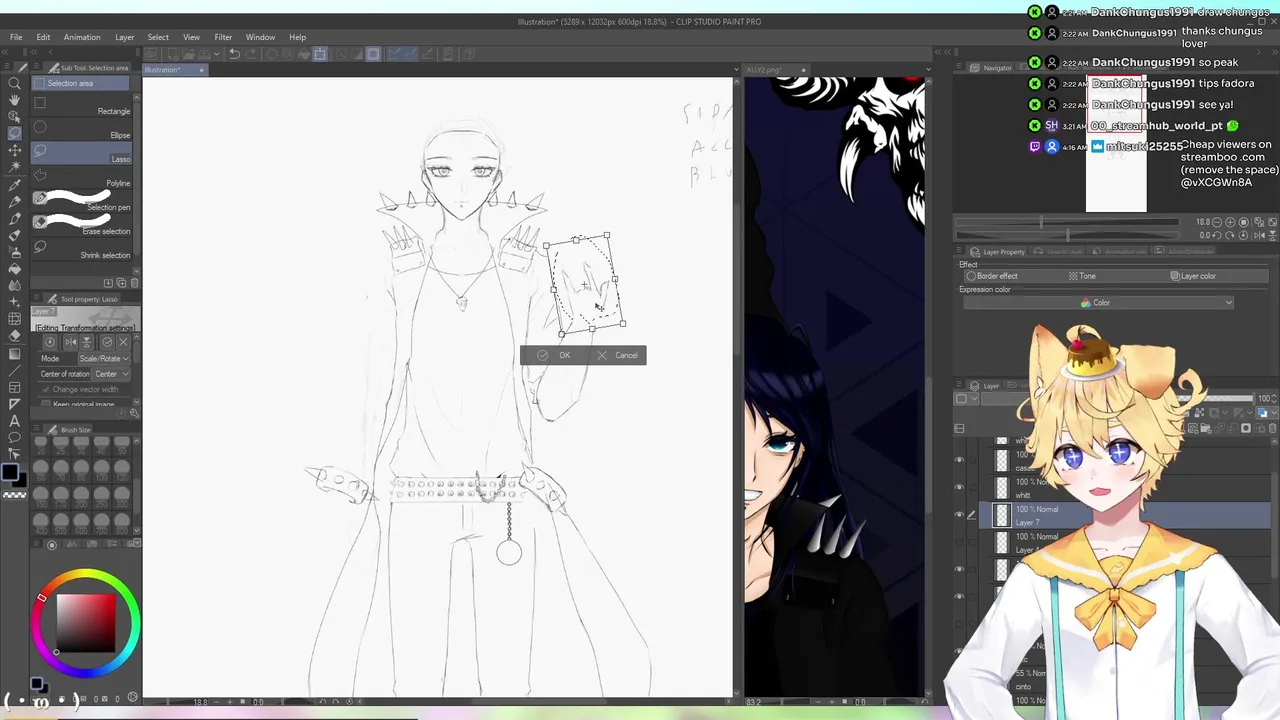This screenshot has height=720, width=1280.
Task: Select the Auto select magic wand tool
Action: [x=14, y=167]
